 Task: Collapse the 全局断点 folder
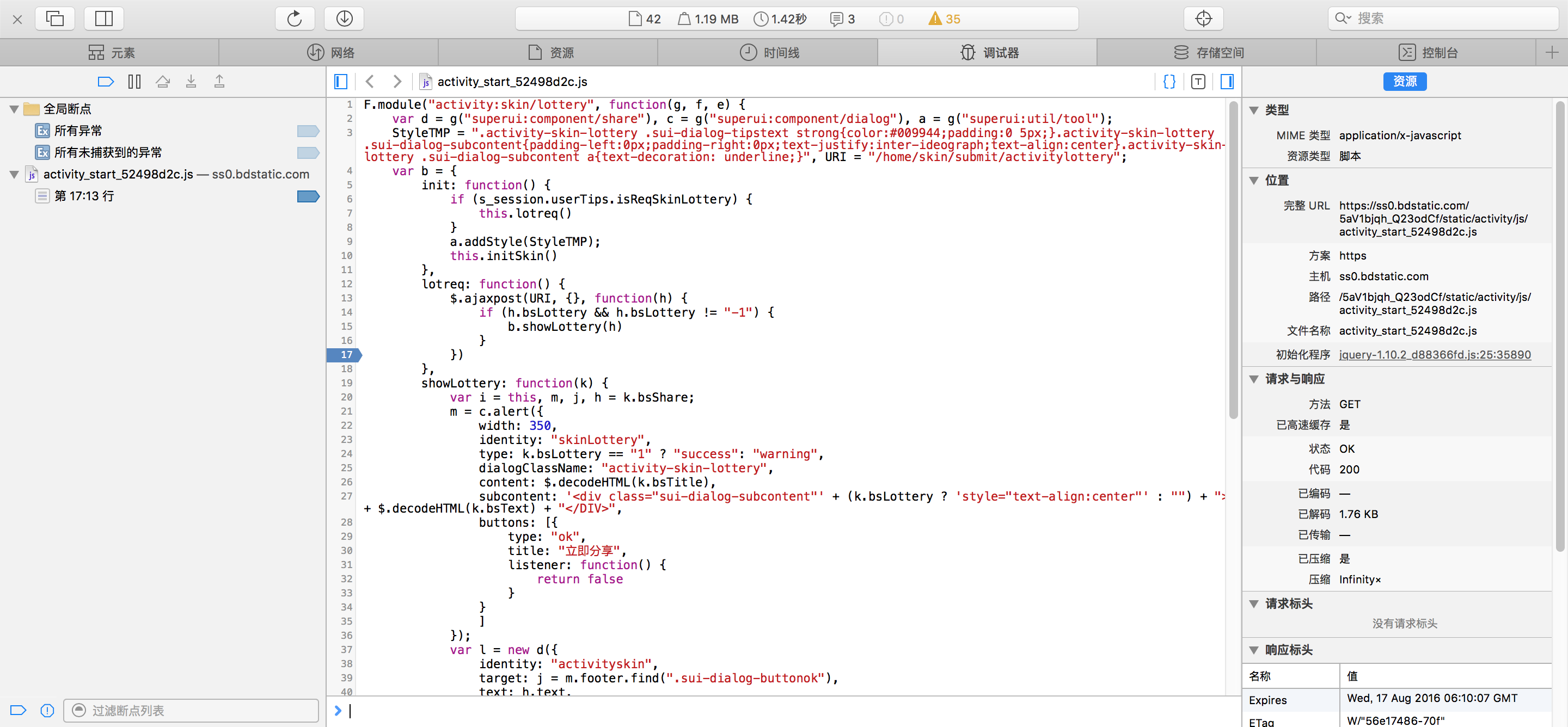point(14,109)
